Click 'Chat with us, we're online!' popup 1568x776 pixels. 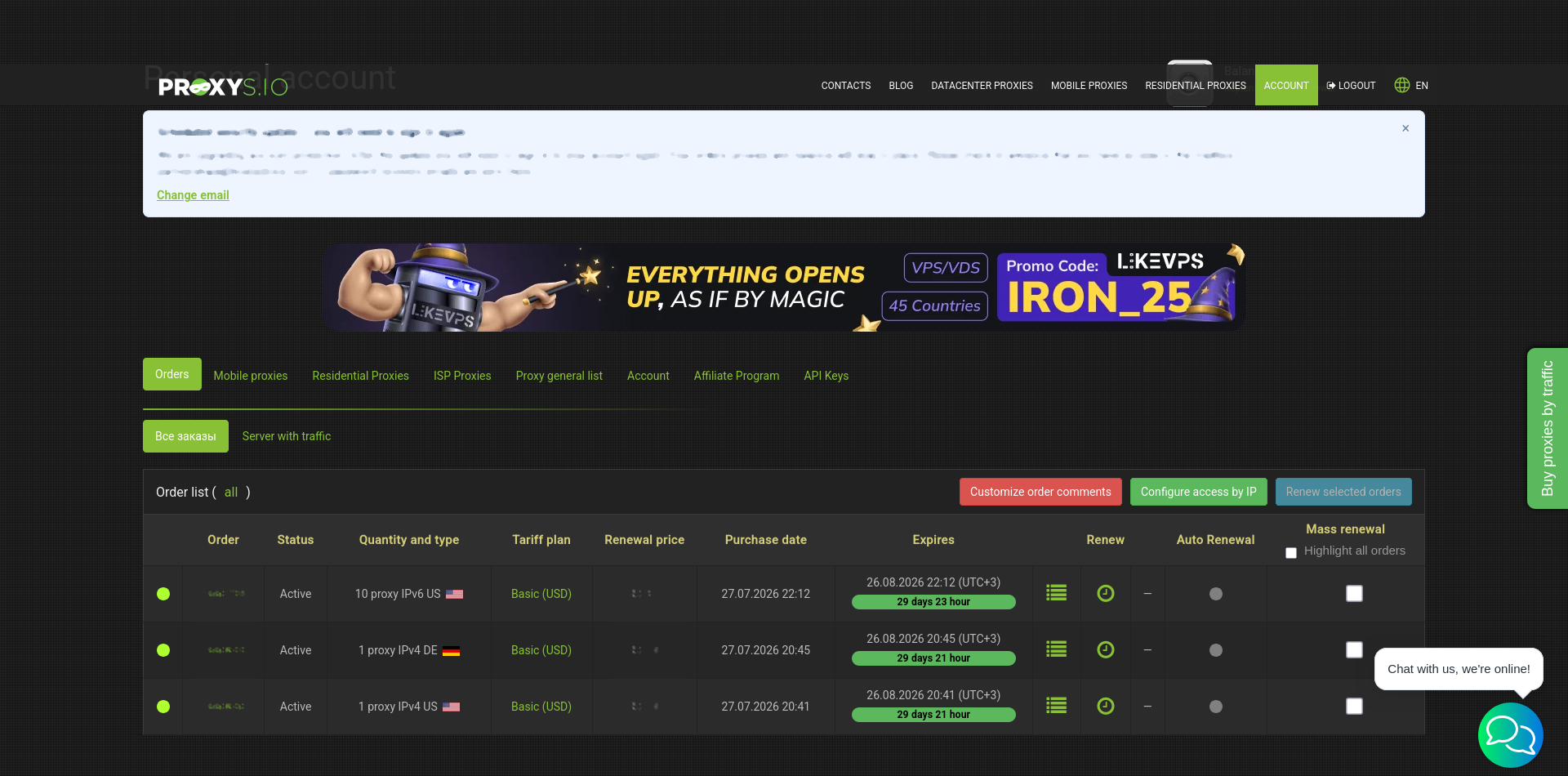(x=1459, y=669)
